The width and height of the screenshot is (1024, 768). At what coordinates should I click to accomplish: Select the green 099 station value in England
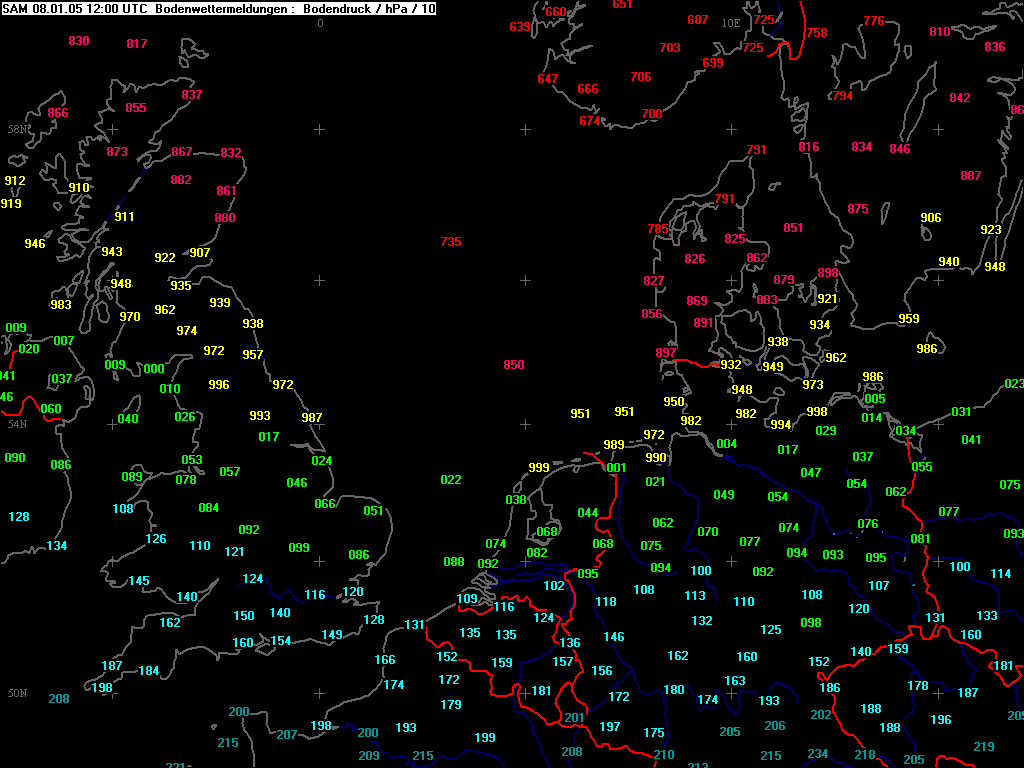299,548
